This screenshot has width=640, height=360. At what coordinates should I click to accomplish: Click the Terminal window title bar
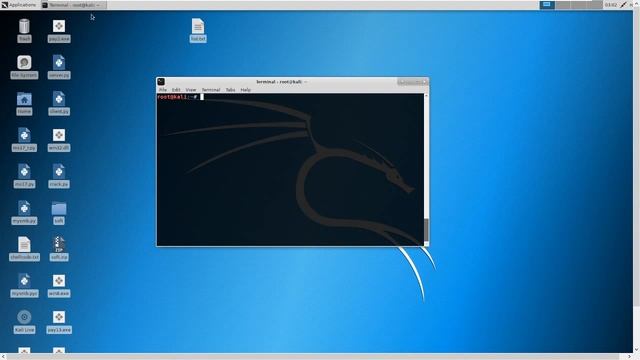coord(282,82)
